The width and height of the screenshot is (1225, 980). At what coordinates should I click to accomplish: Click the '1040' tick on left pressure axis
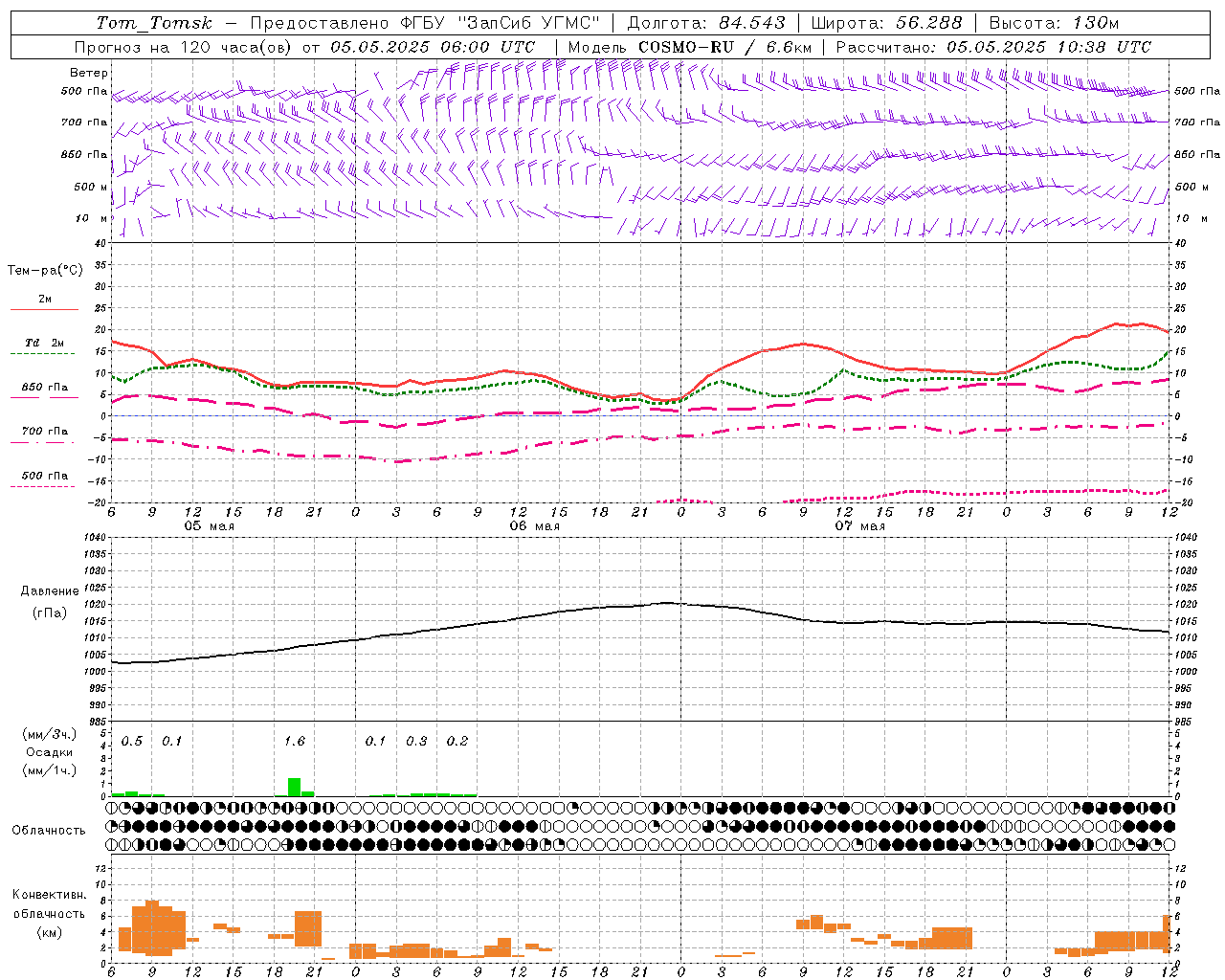coord(94,538)
